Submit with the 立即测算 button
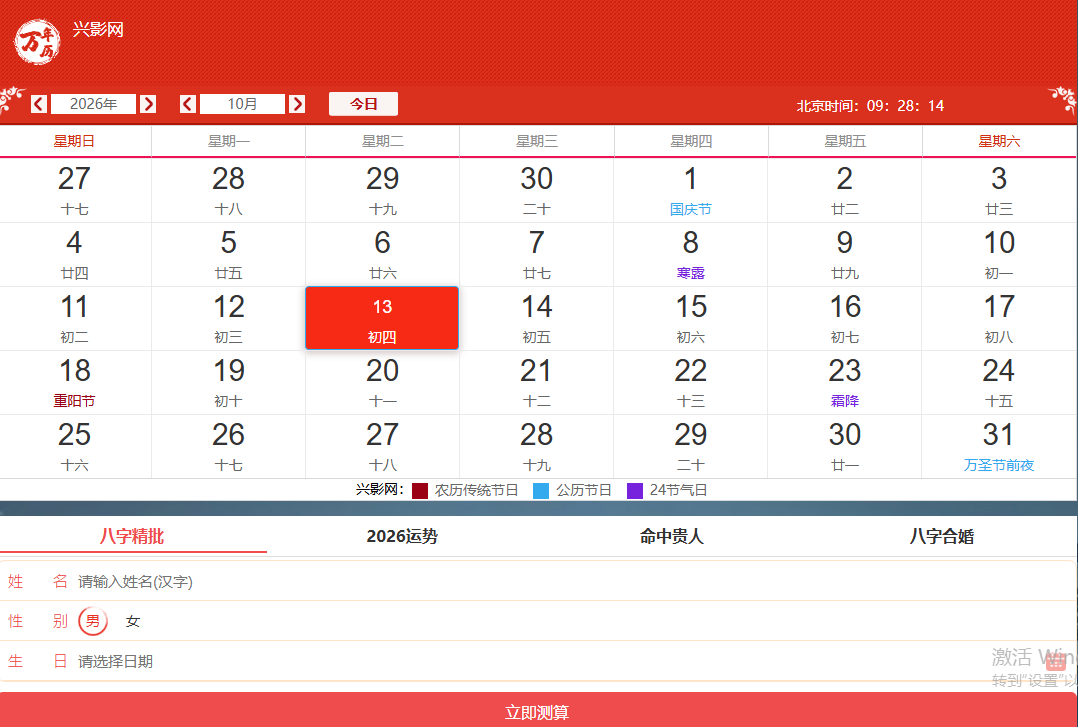Viewport: 1078px width, 727px height. (538, 711)
